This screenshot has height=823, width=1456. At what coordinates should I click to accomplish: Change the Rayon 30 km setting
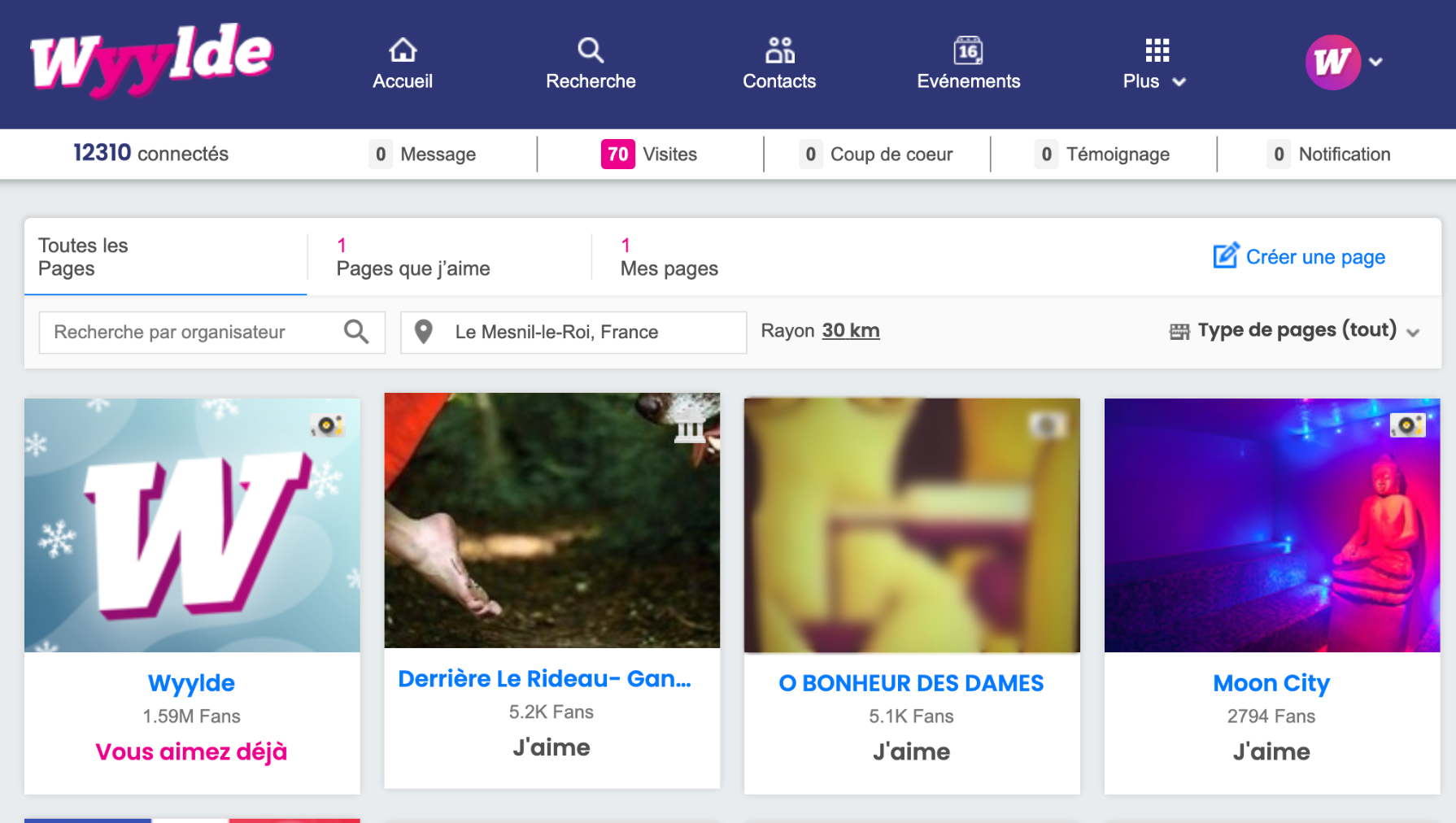(850, 330)
